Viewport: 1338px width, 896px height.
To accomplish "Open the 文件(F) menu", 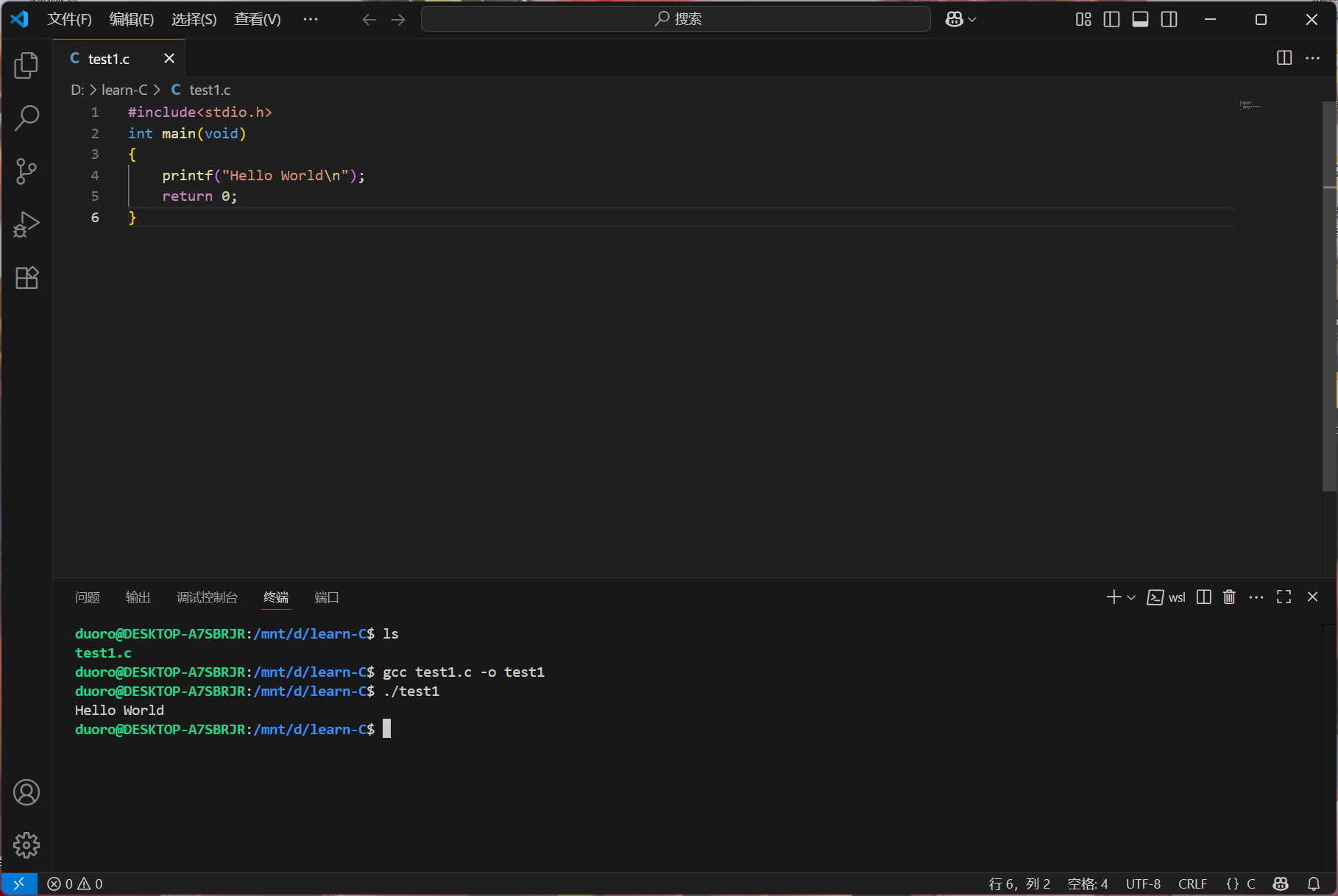I will click(70, 19).
